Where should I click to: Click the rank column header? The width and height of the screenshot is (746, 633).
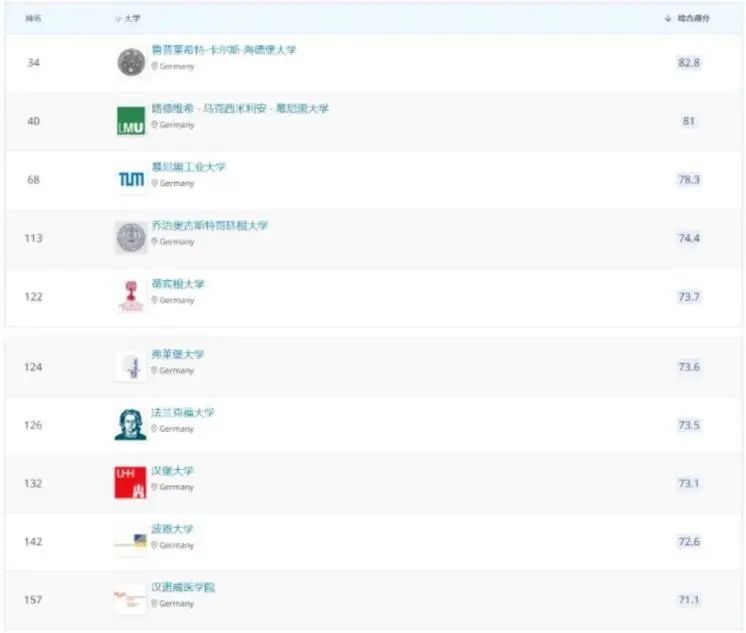[x=33, y=19]
